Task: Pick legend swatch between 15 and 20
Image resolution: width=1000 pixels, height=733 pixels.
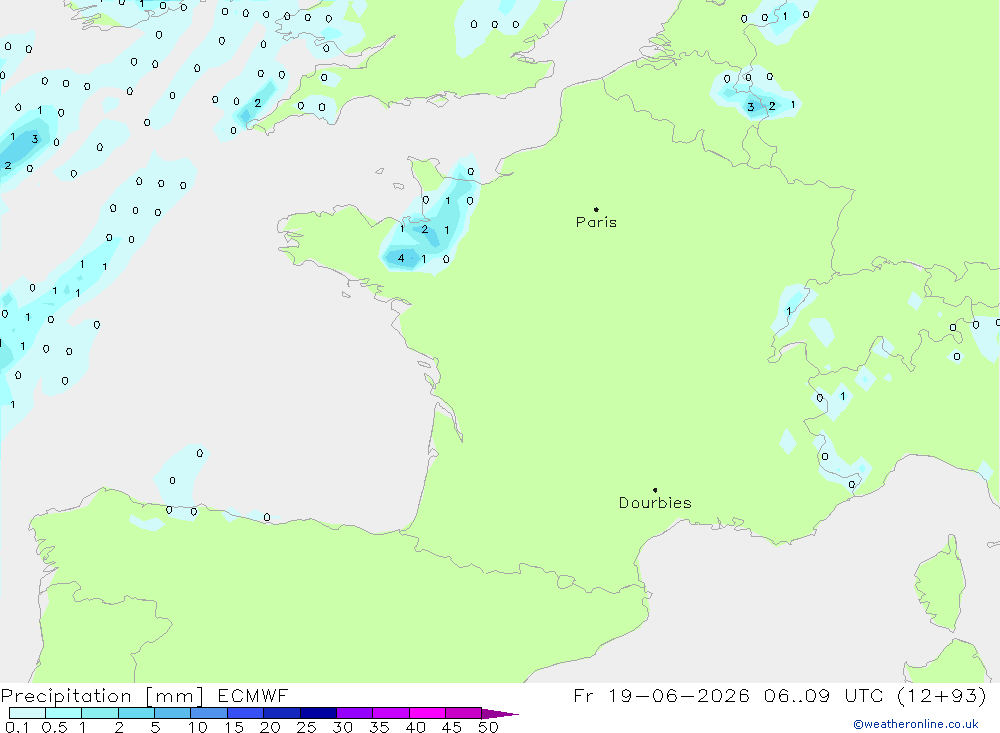Action: [x=245, y=713]
